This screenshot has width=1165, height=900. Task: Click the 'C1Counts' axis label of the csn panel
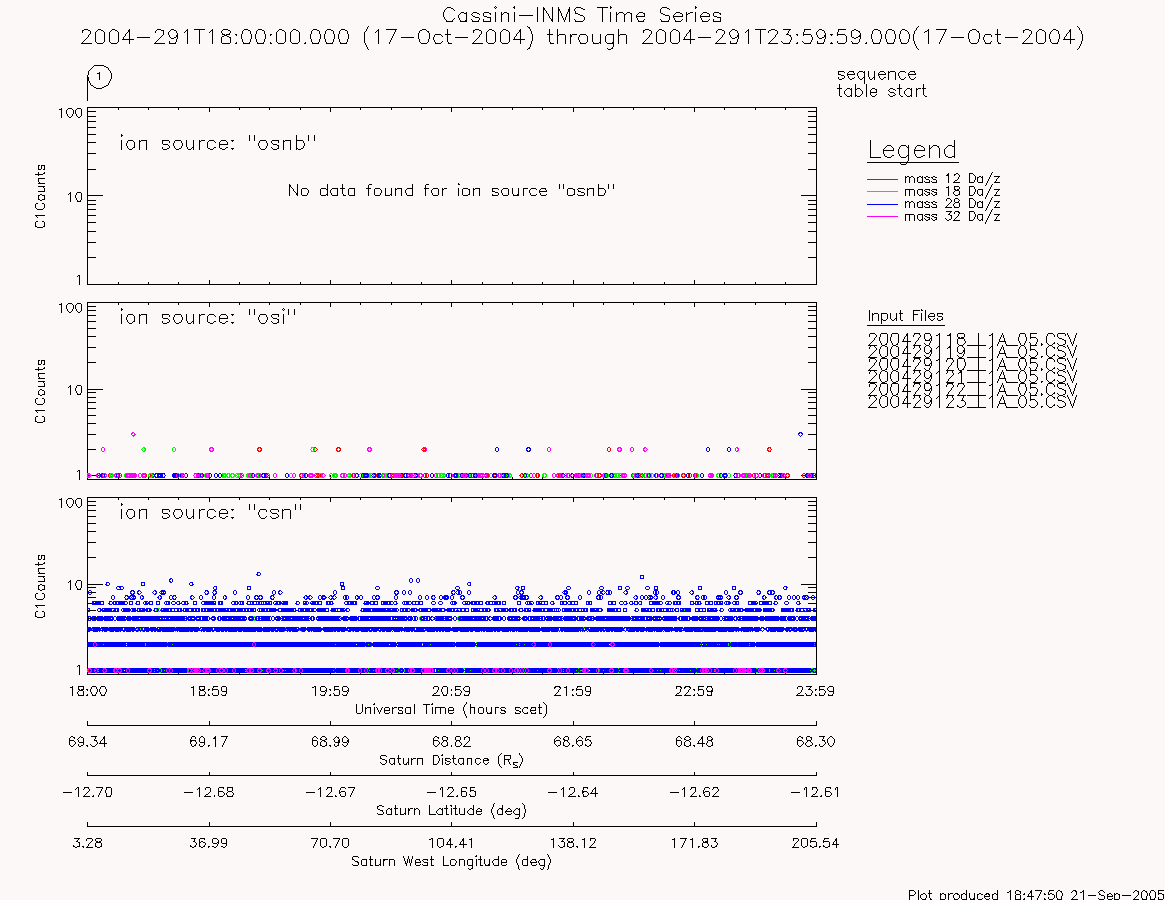(40, 586)
